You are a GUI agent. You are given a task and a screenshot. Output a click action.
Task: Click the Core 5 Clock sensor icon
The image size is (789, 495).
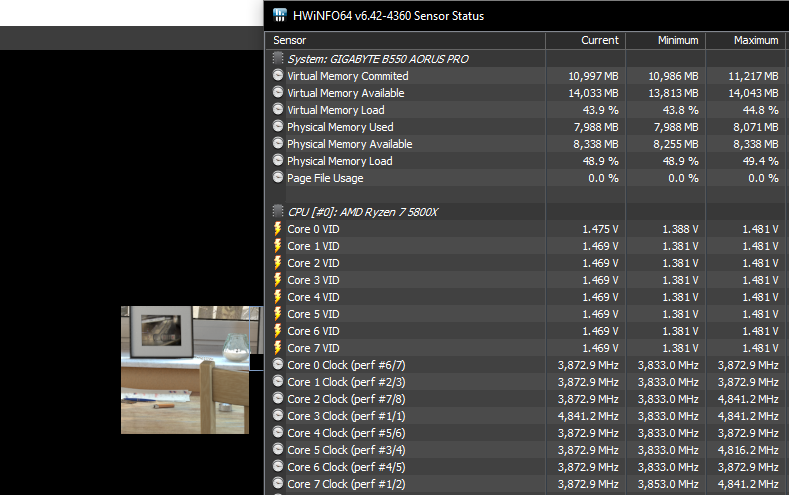click(278, 449)
